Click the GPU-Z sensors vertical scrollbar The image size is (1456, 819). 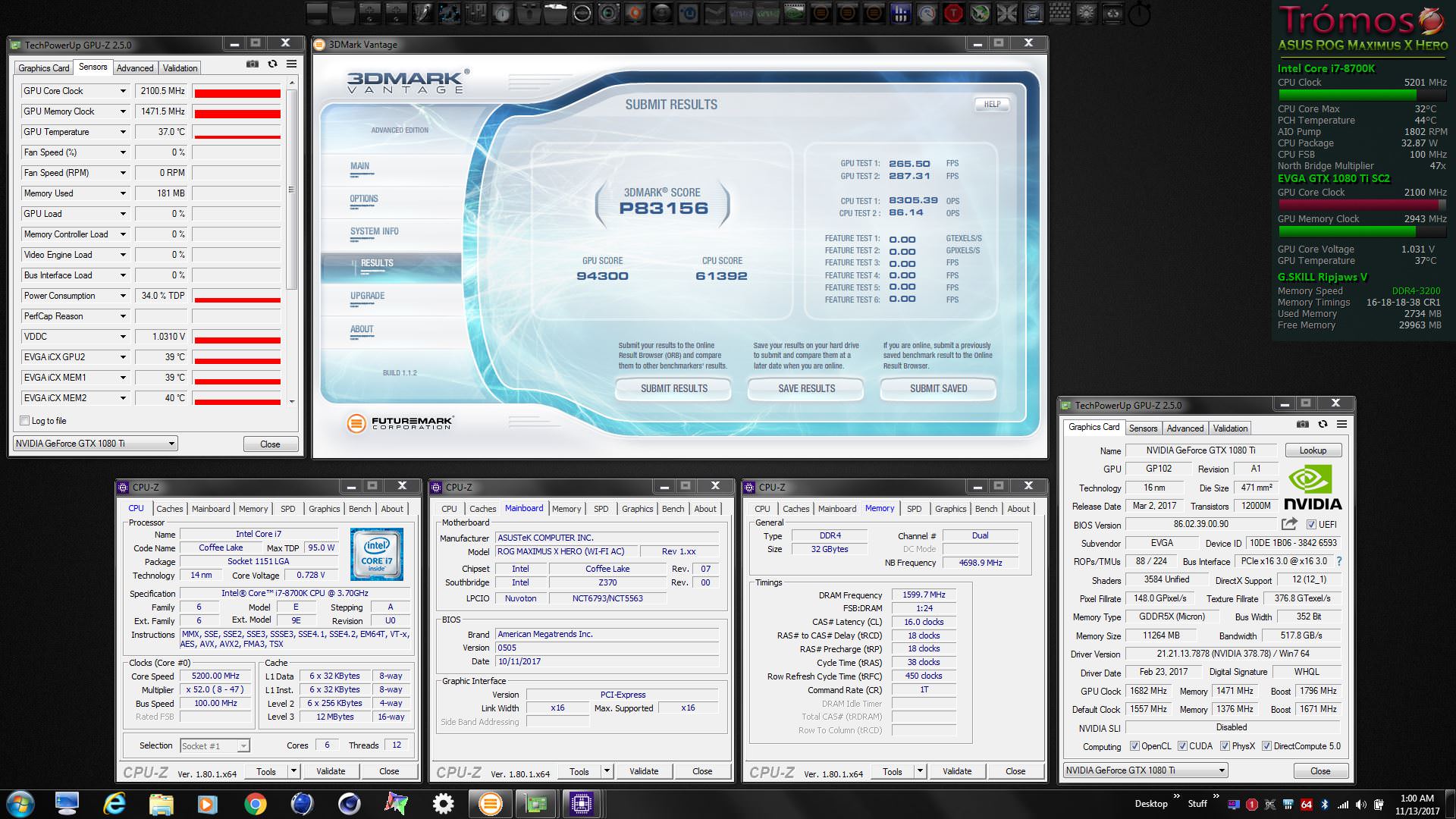coord(292,190)
